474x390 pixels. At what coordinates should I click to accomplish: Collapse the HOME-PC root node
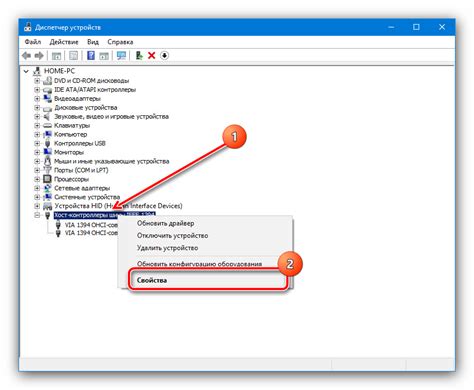26,71
